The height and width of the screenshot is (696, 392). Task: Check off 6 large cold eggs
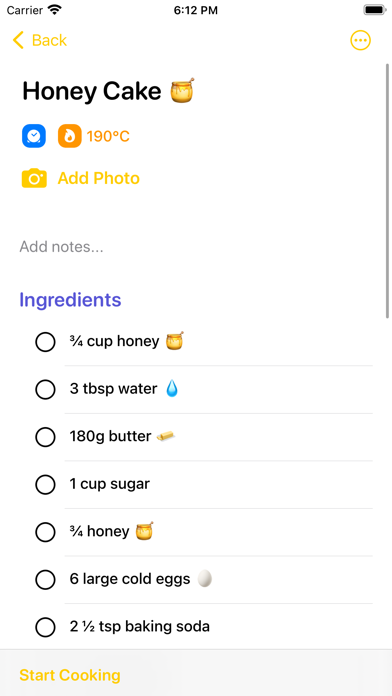pyautogui.click(x=45, y=580)
